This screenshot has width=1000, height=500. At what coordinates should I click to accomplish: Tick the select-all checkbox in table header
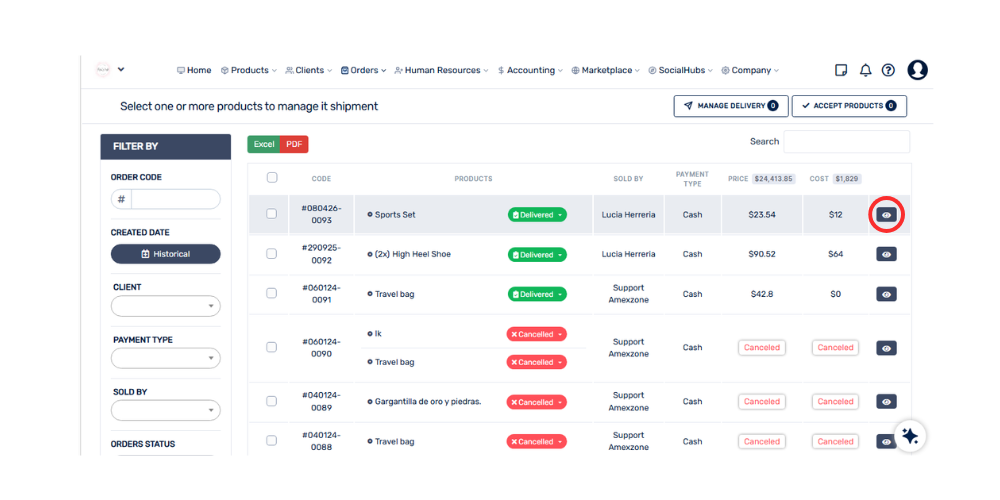pyautogui.click(x=272, y=178)
